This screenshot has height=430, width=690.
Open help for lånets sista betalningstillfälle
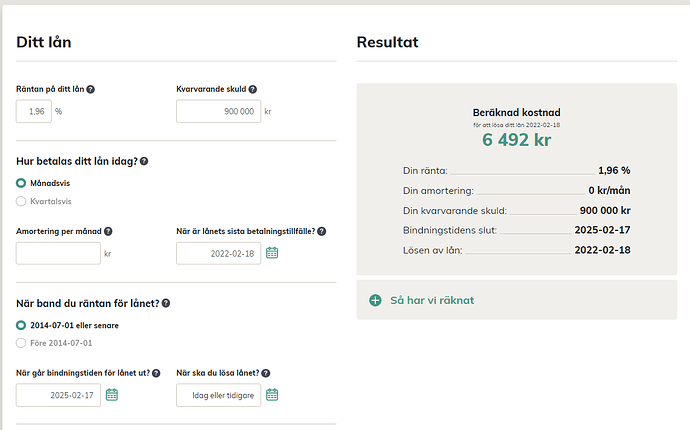pos(322,231)
